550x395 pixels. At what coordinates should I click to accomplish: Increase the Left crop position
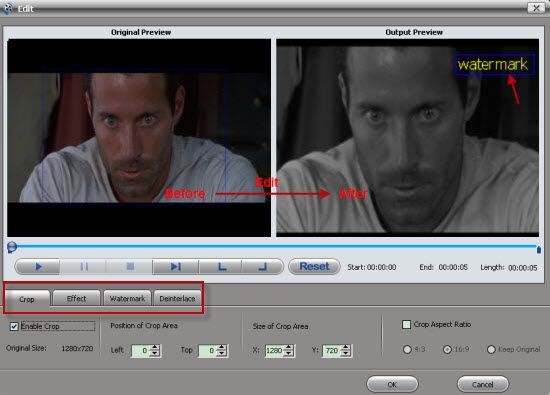tap(155, 348)
